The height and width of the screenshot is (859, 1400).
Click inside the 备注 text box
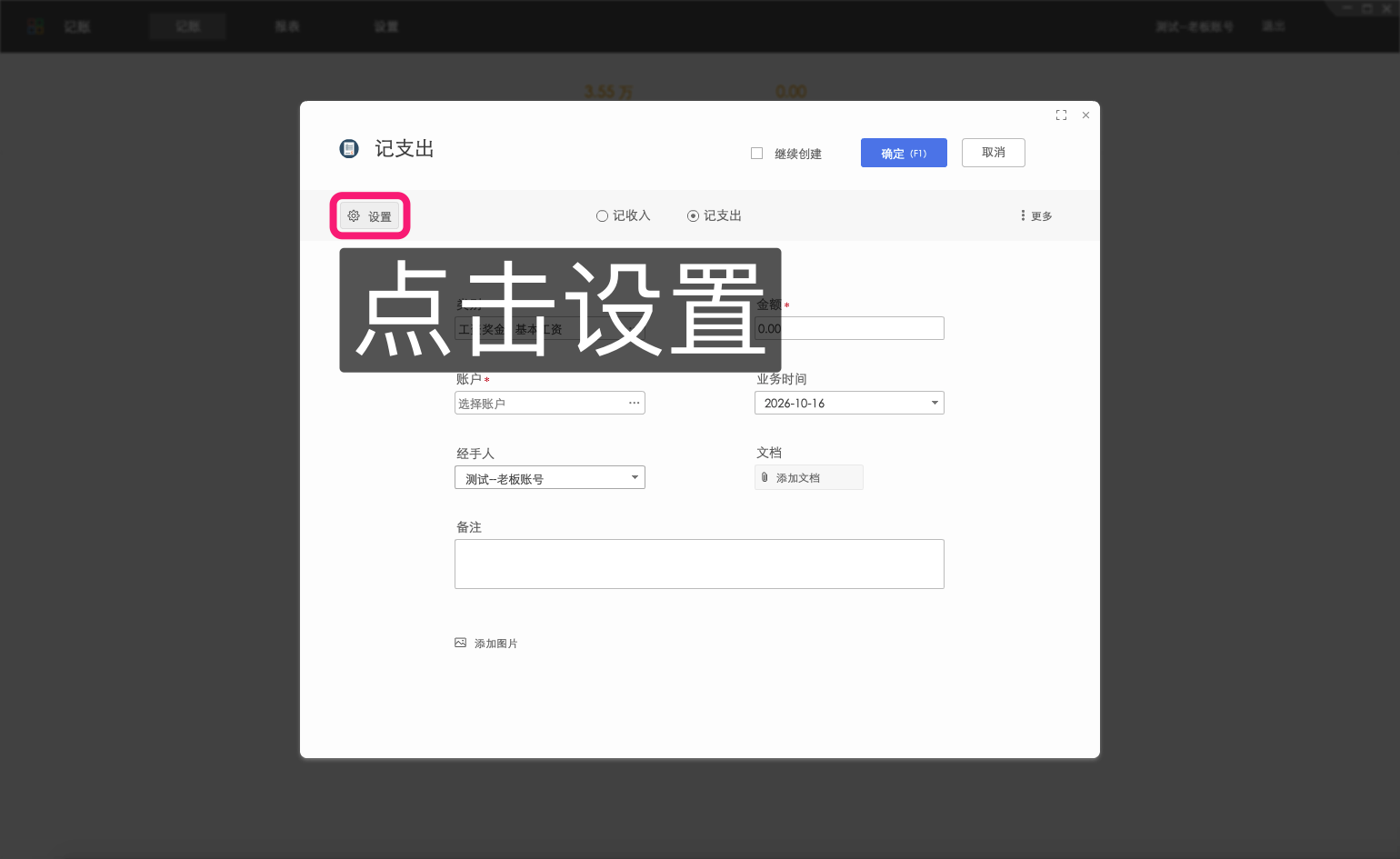(x=699, y=564)
